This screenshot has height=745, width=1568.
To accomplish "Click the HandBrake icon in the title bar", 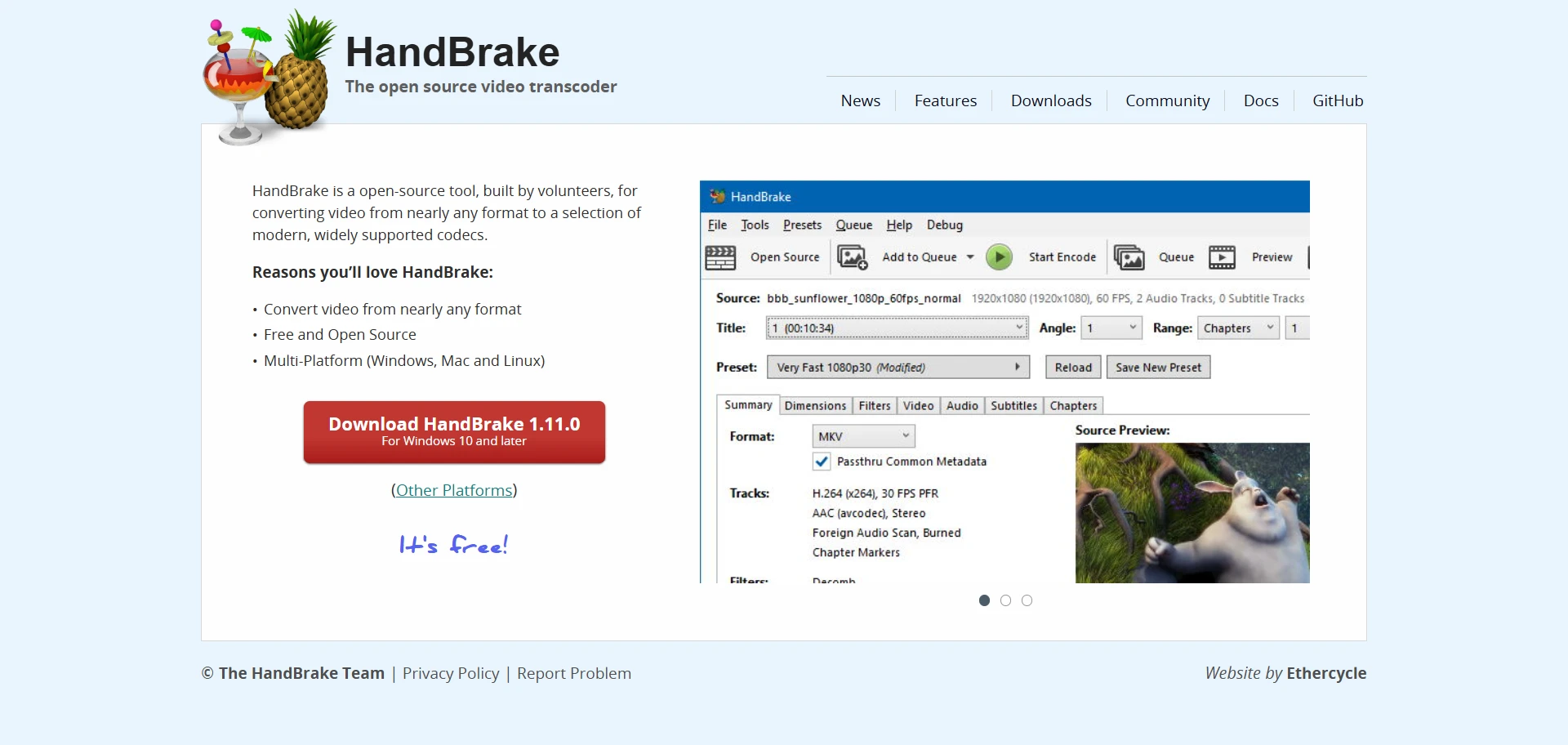I will (717, 196).
